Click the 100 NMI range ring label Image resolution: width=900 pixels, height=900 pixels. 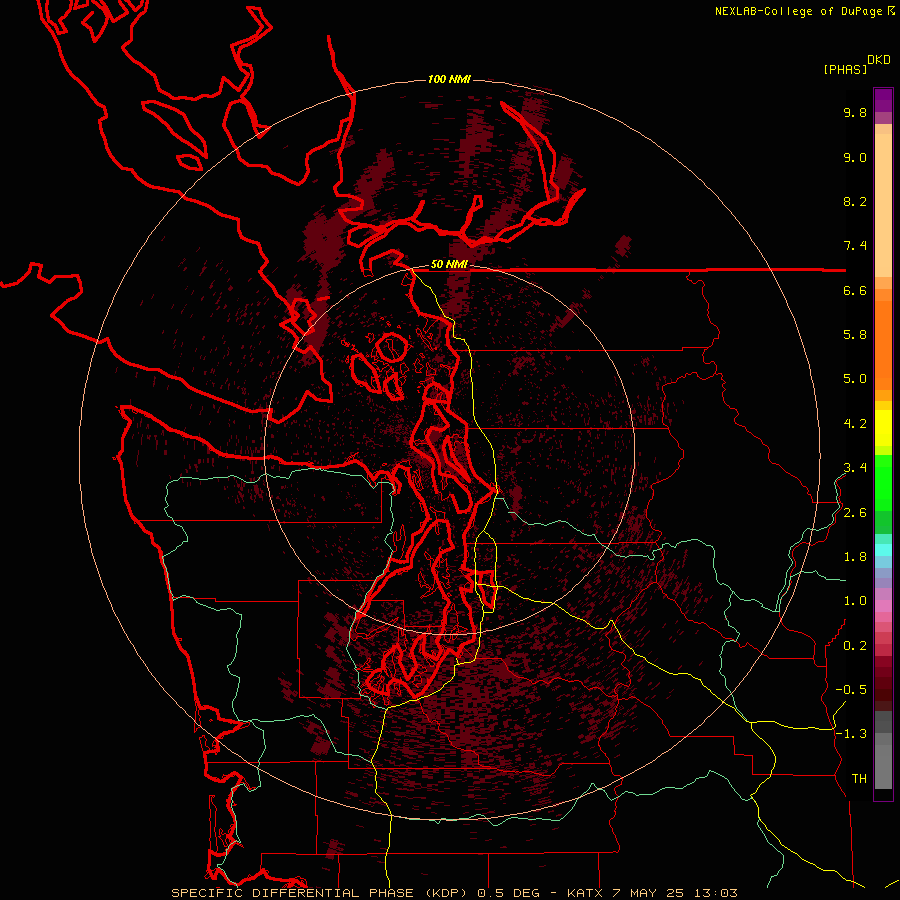tap(449, 79)
